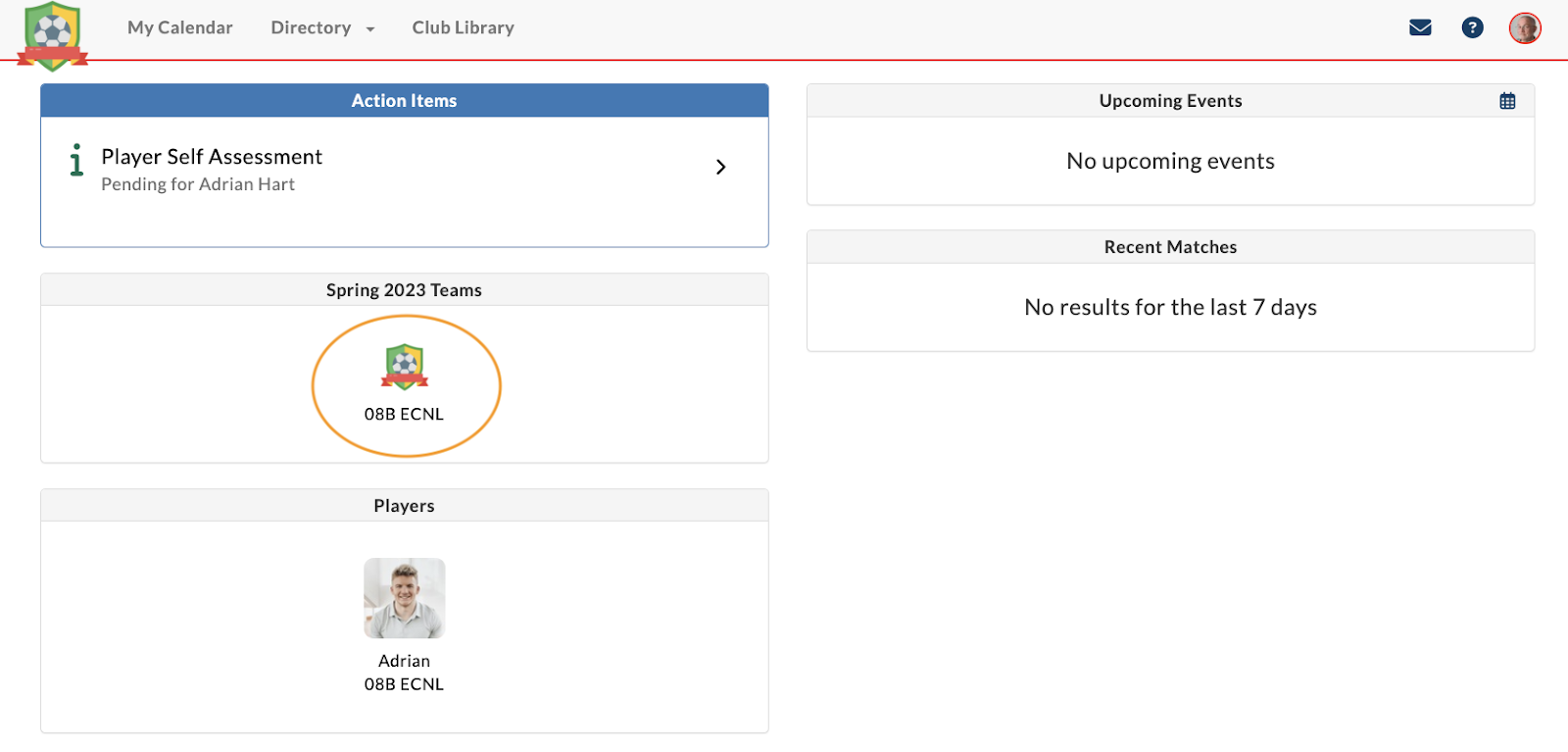Expand the Directory dropdown caret
The width and height of the screenshot is (1568, 752).
pos(370,29)
